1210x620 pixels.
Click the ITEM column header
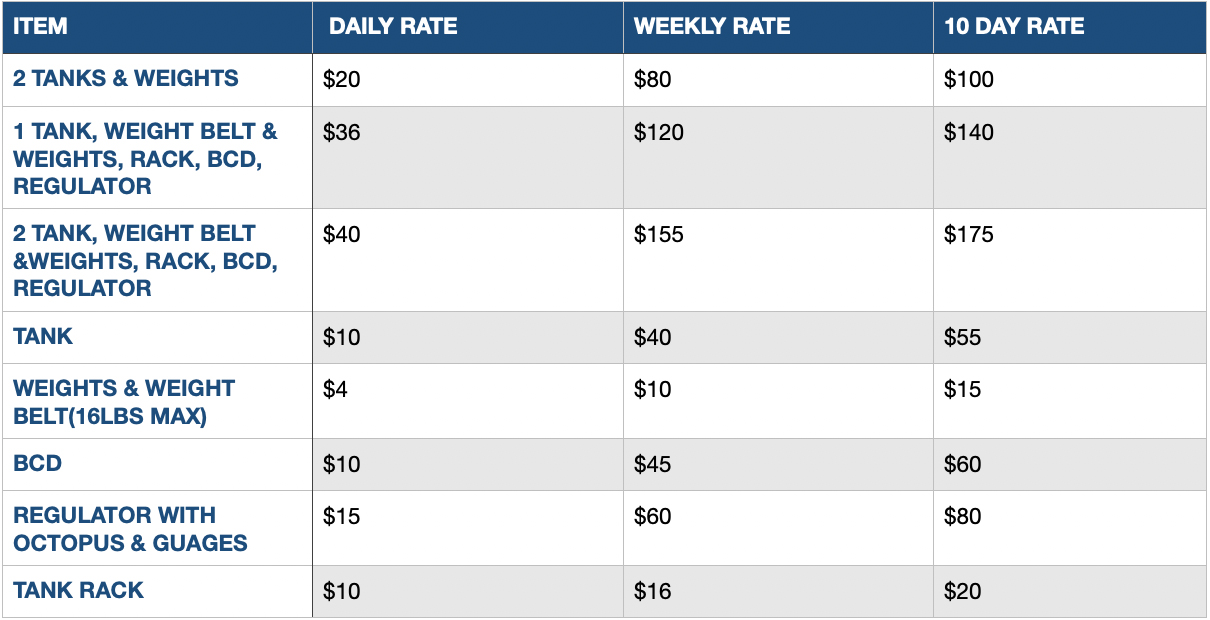41,27
